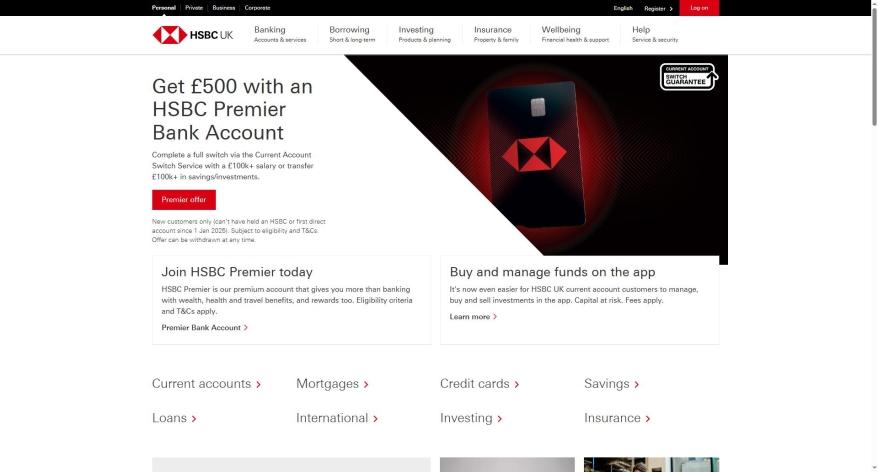Click the scrollbar down arrow

tap(874, 468)
